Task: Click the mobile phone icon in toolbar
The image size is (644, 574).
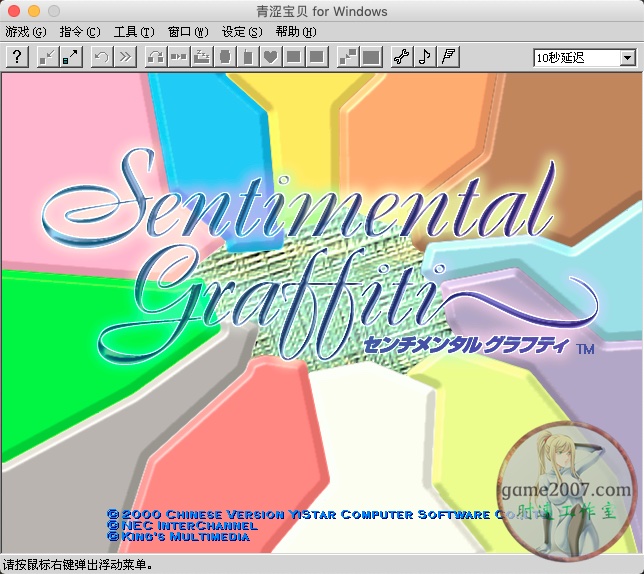Action: click(248, 57)
